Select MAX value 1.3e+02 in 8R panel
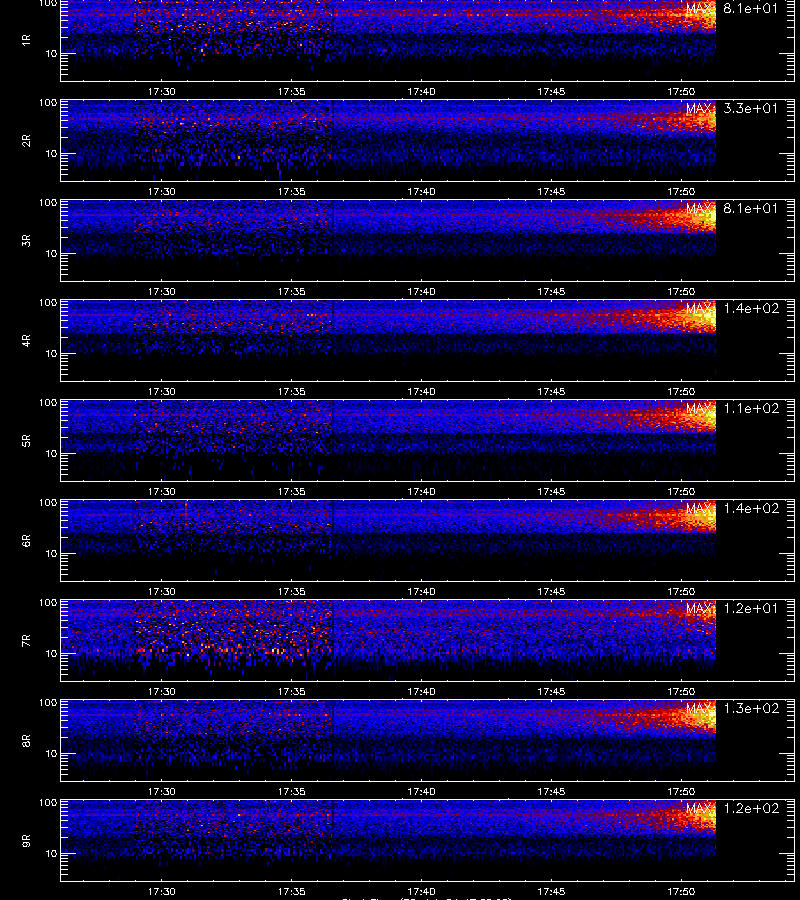The height and width of the screenshot is (900, 800). pyautogui.click(x=751, y=708)
